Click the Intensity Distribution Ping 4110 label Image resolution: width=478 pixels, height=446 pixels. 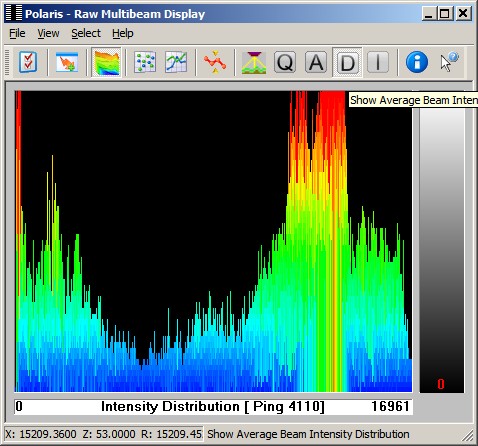(x=213, y=407)
